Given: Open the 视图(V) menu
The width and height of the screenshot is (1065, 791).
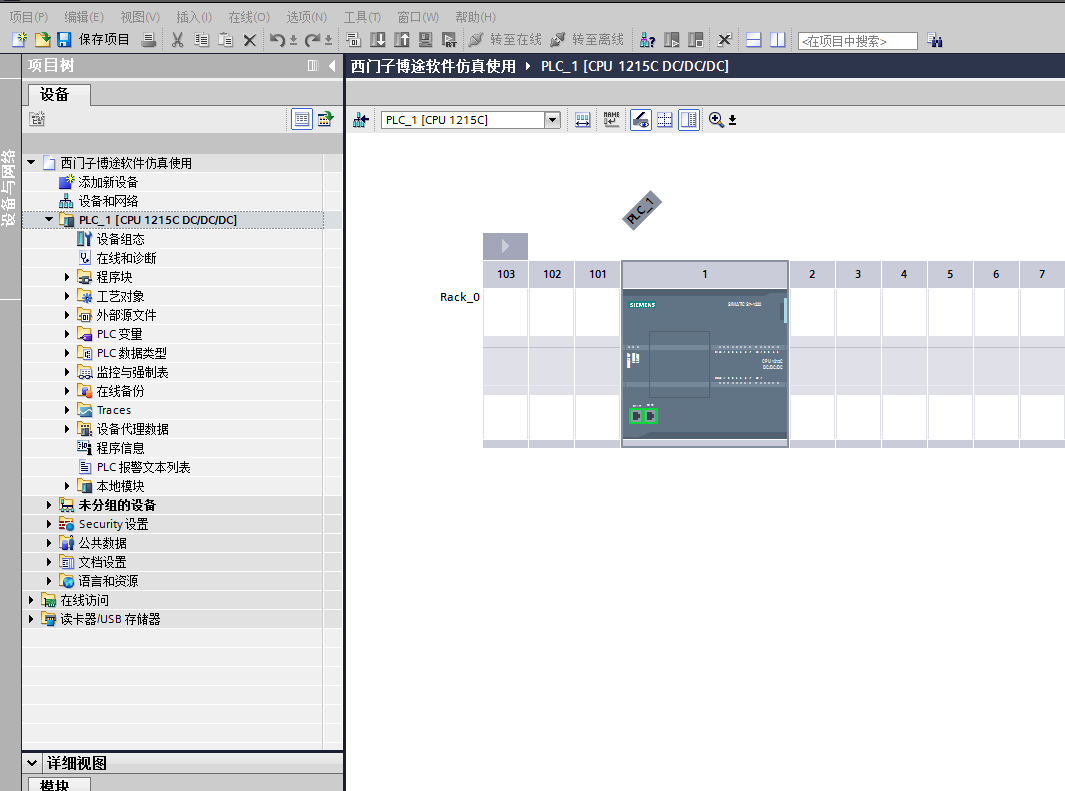Looking at the screenshot, I should (140, 17).
